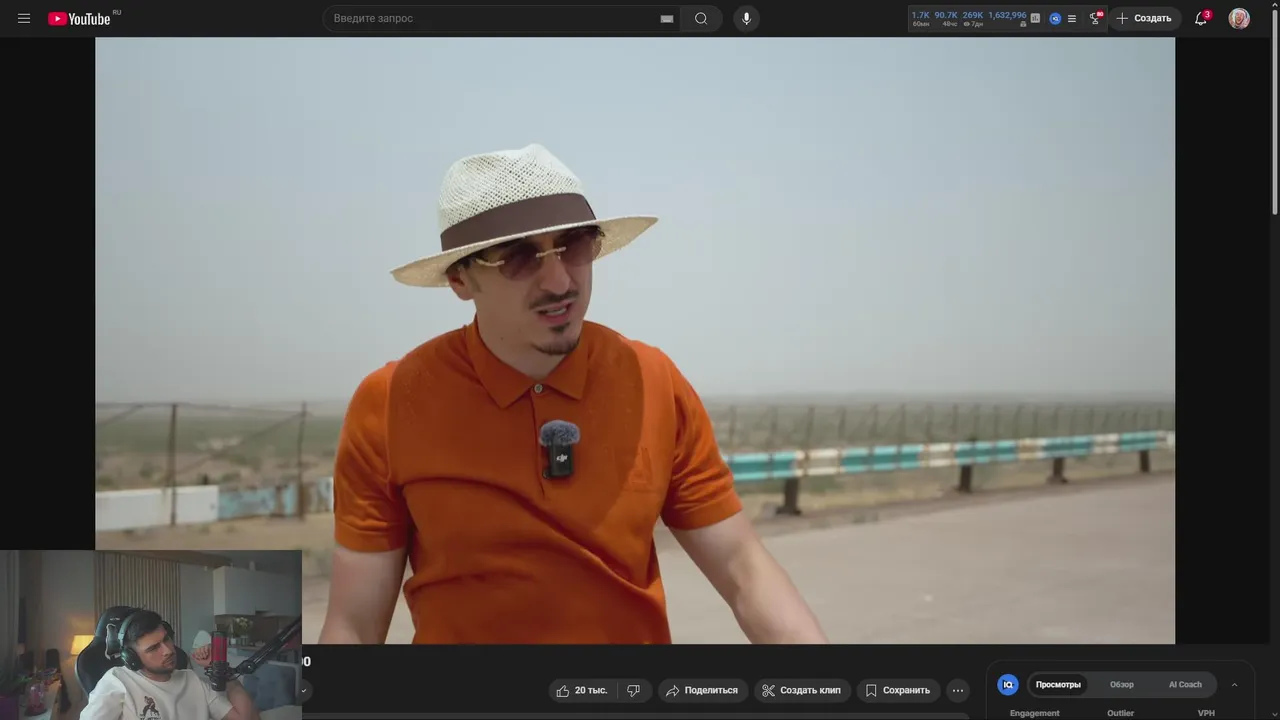This screenshot has width=1280, height=720.
Task: Click the magnifier search button
Action: (x=701, y=18)
